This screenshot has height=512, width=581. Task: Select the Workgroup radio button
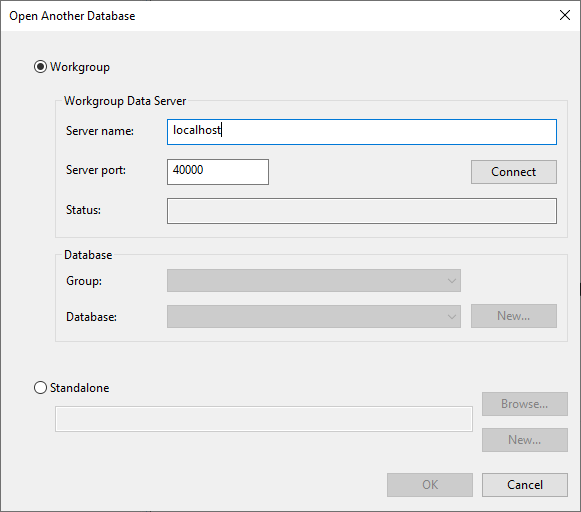(40, 67)
